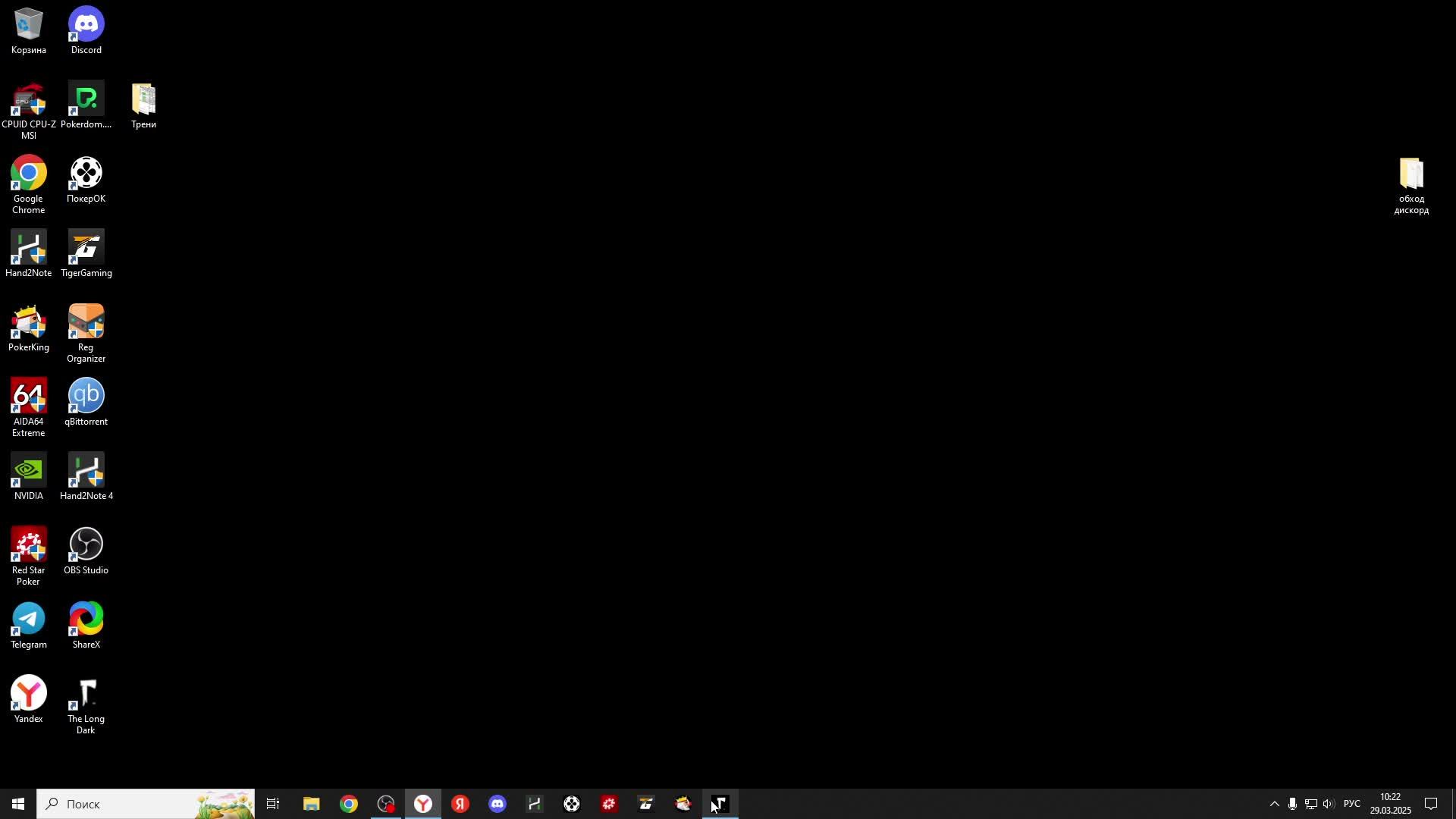Image resolution: width=1456 pixels, height=819 pixels.
Task: Open the clock and date flyout
Action: click(1390, 805)
